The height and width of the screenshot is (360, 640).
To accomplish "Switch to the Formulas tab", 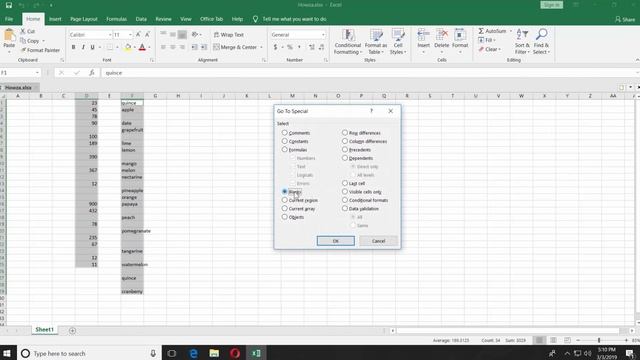I will [x=116, y=19].
